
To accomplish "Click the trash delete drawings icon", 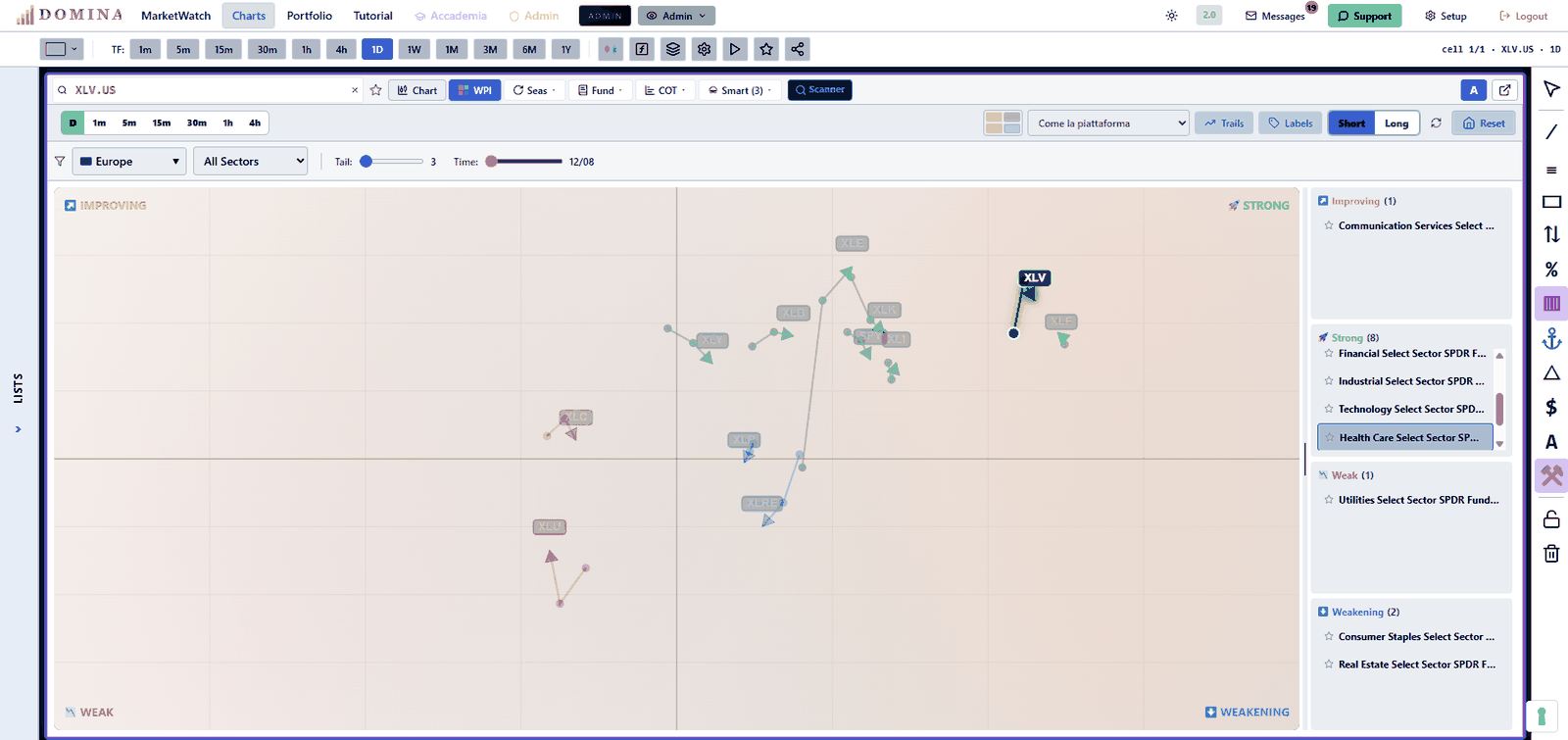I will 1551,554.
